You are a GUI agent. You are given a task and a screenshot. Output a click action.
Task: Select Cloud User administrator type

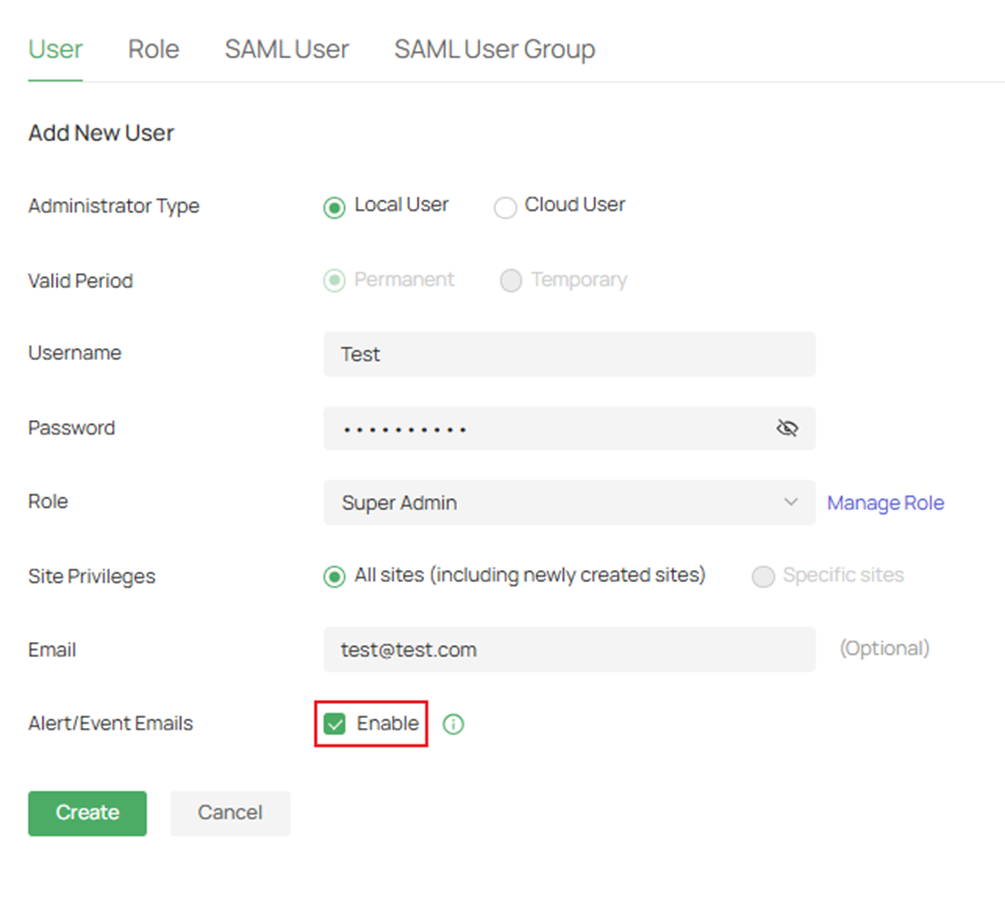pos(505,208)
